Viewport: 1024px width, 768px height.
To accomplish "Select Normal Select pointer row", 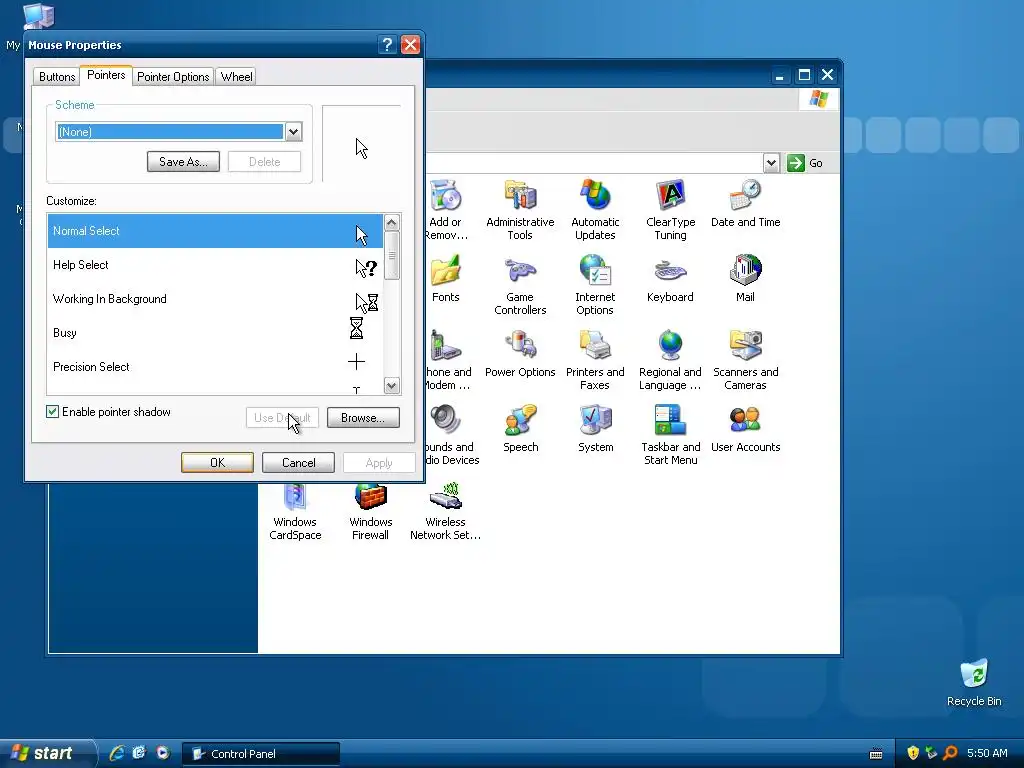I will pos(215,231).
